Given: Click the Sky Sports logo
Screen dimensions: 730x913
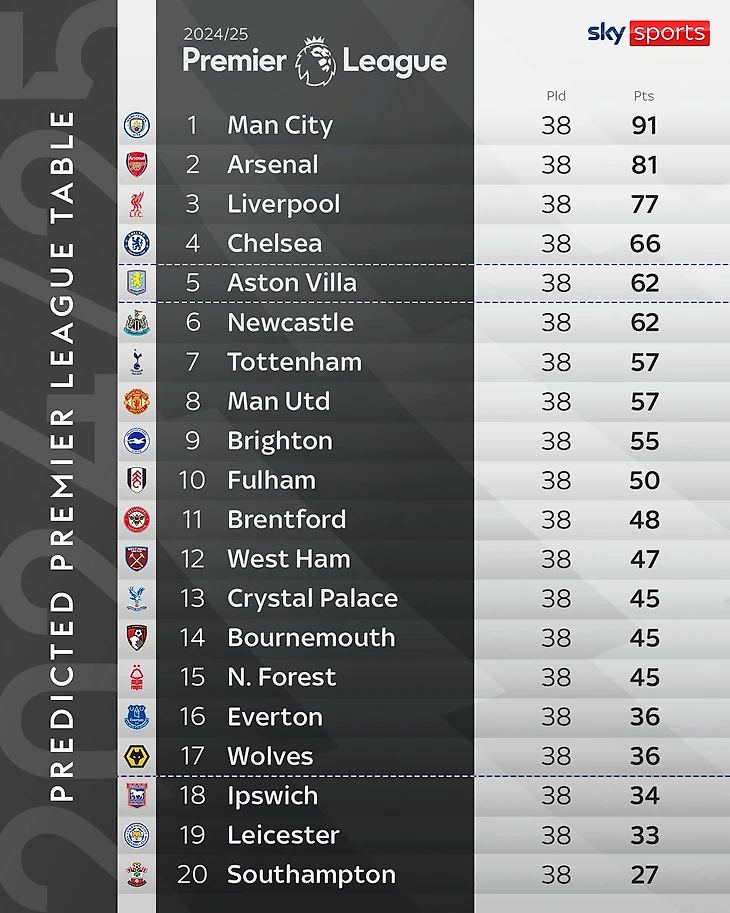Looking at the screenshot, I should (648, 33).
